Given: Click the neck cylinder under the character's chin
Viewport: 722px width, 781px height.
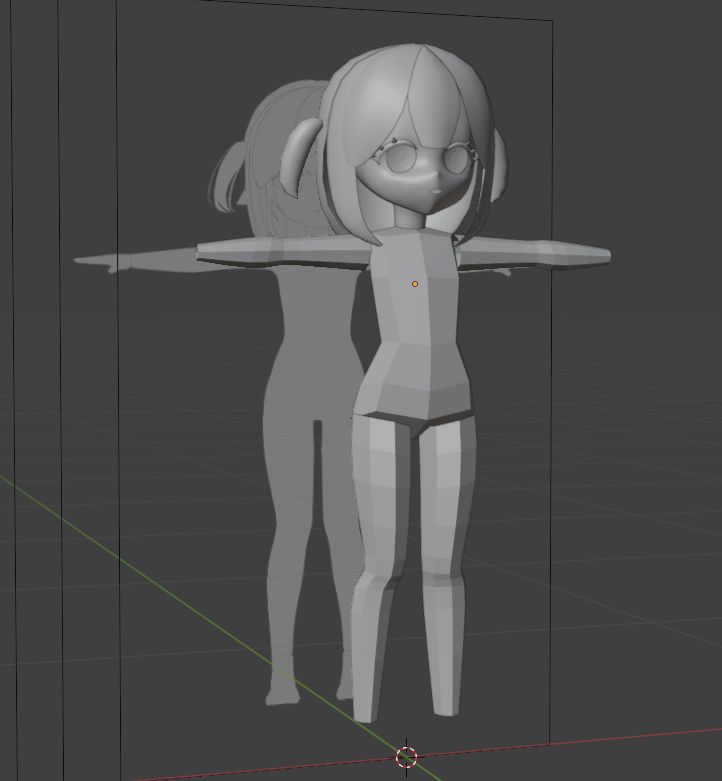Looking at the screenshot, I should pyautogui.click(x=411, y=217).
